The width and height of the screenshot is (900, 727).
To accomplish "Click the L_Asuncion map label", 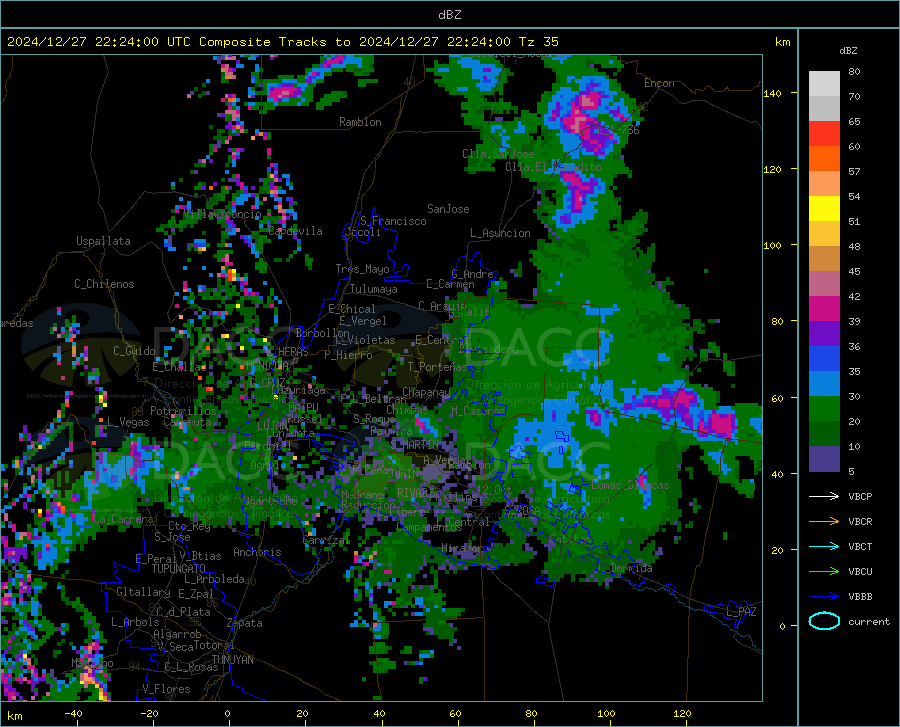I will coord(500,233).
